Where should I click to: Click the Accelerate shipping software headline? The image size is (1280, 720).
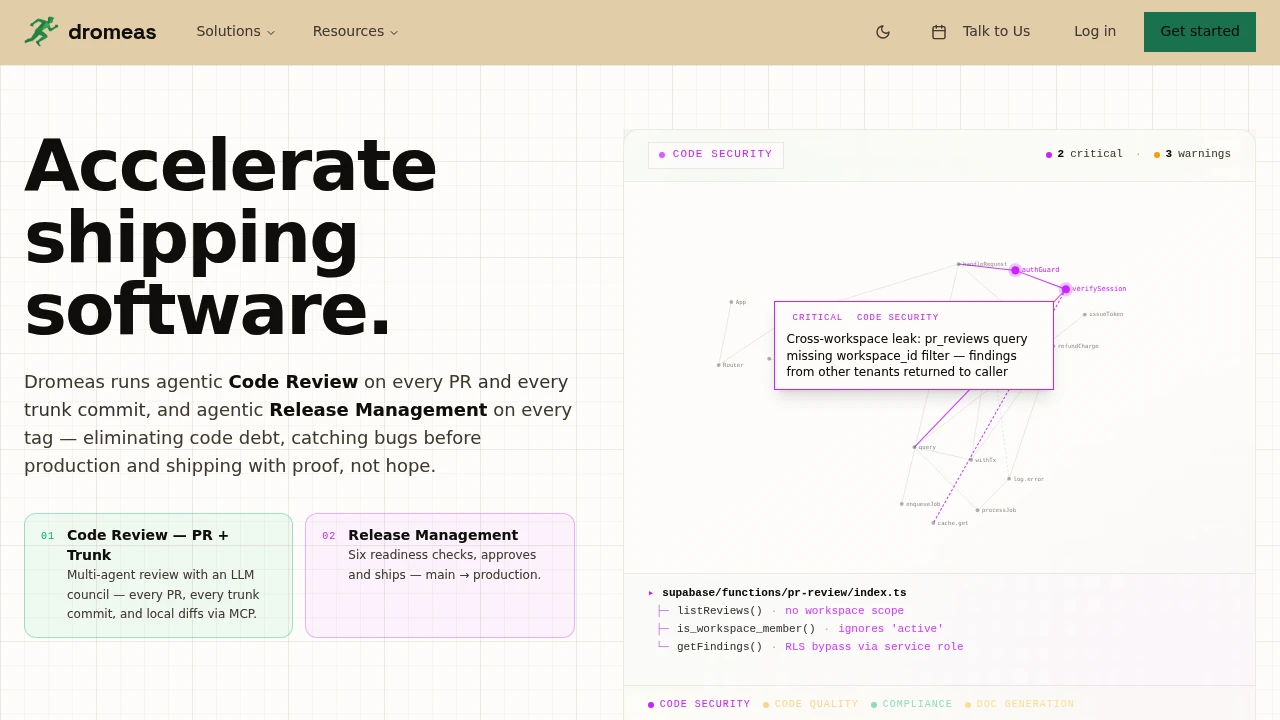[231, 238]
